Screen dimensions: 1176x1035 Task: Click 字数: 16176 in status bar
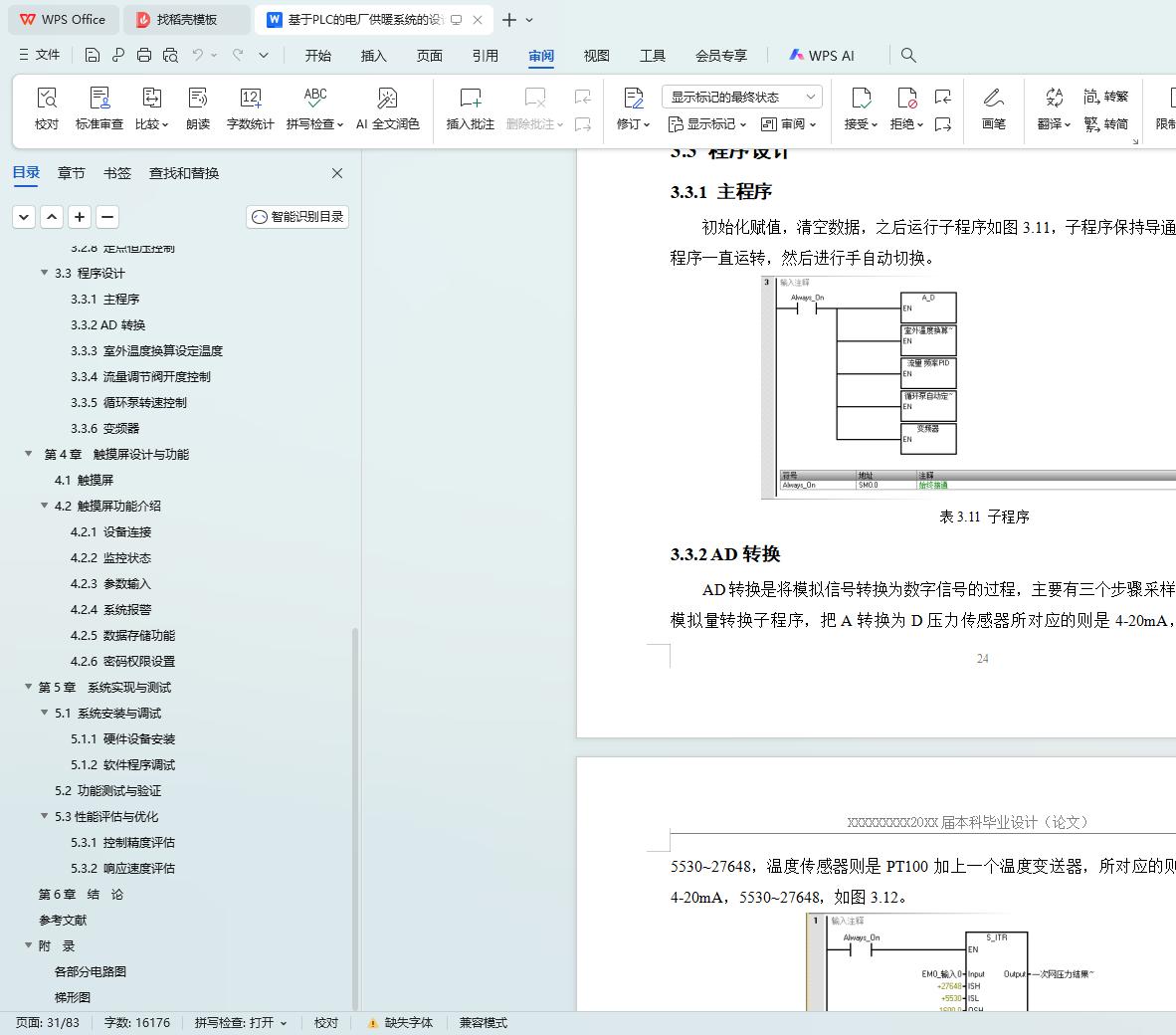tap(137, 1023)
